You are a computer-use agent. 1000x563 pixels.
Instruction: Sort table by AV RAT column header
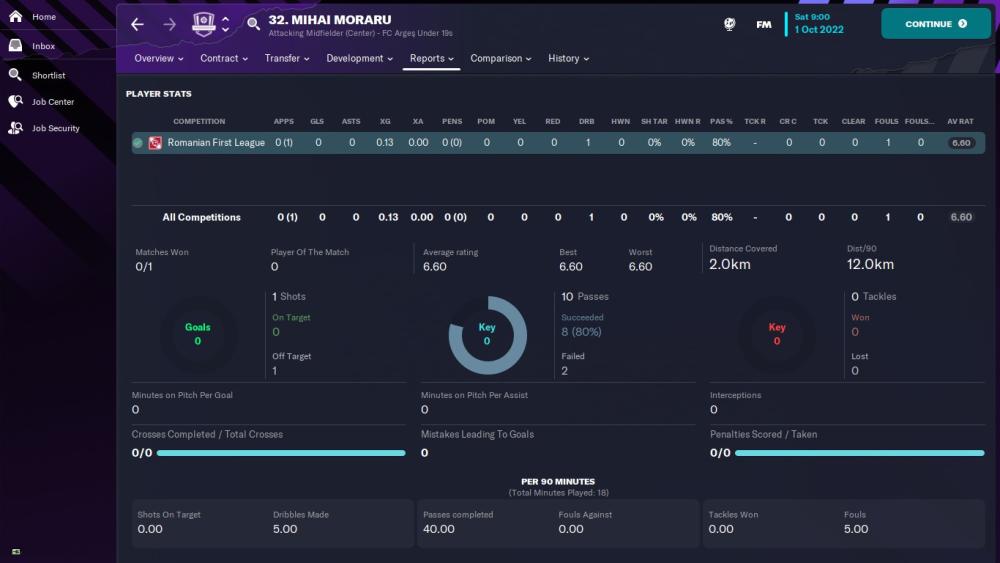click(x=960, y=121)
